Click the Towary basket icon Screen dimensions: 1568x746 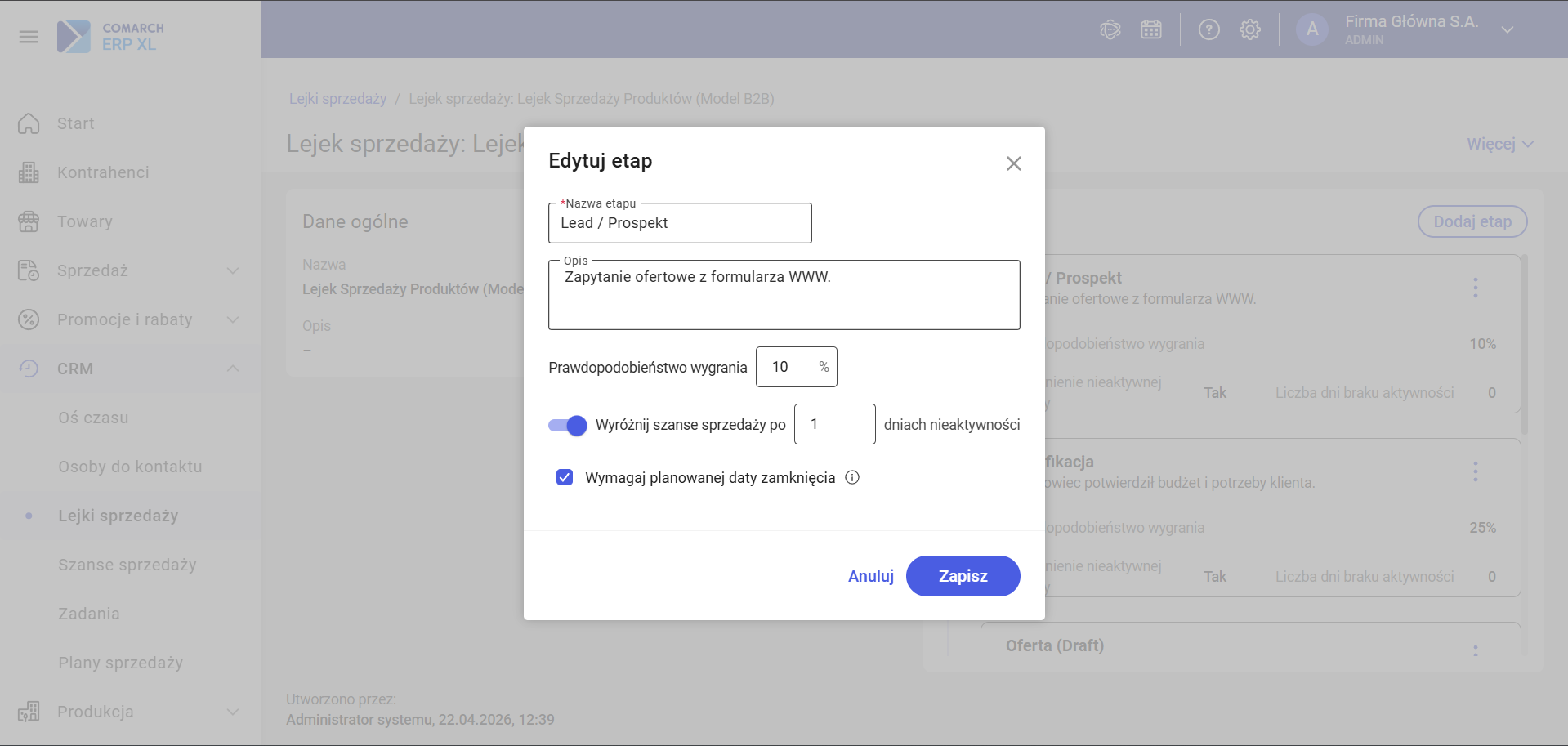tap(29, 221)
